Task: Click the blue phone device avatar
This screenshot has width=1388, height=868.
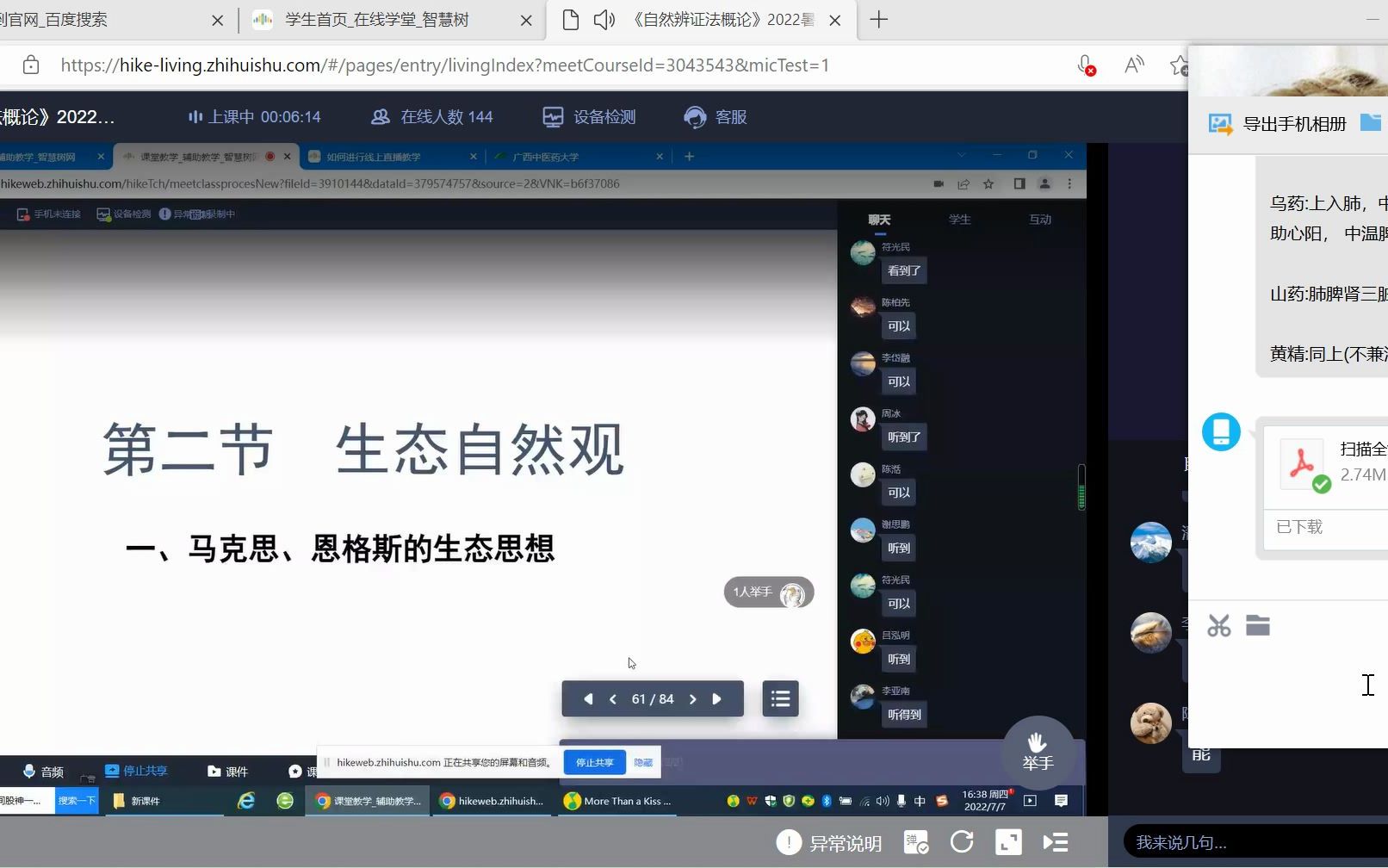Action: [x=1221, y=431]
